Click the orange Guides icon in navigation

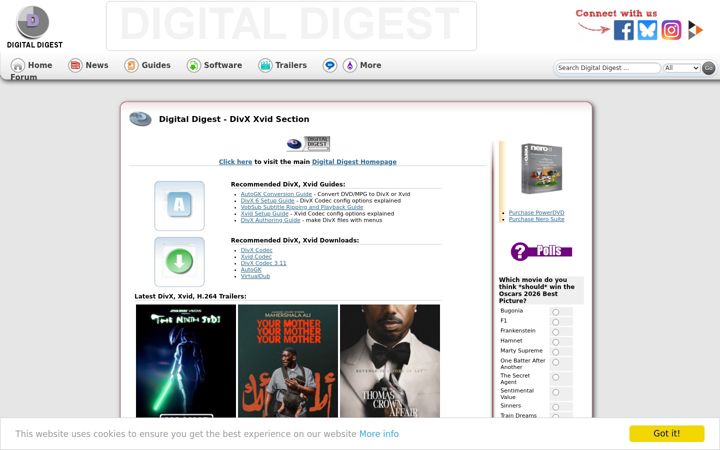[131, 65]
